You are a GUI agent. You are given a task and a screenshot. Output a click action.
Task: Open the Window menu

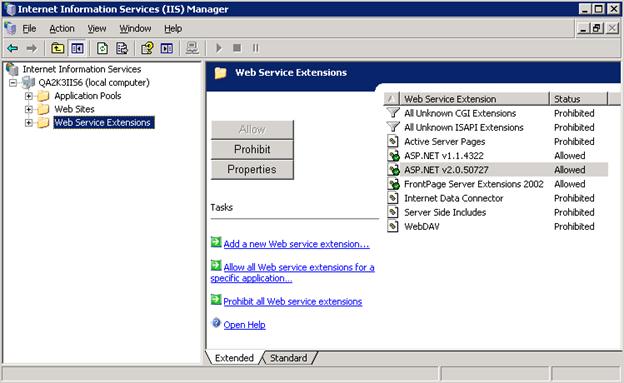[x=135, y=29]
